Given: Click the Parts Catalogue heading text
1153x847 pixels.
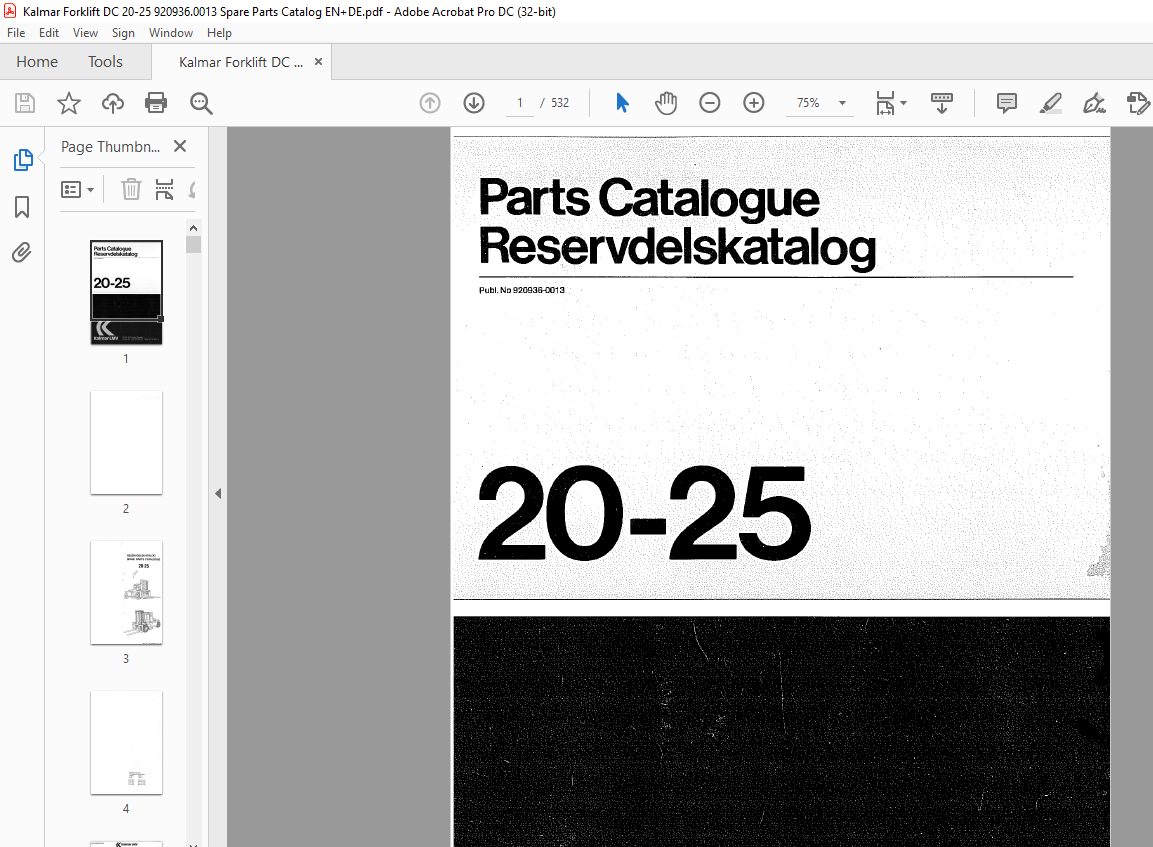Looking at the screenshot, I should pyautogui.click(x=649, y=198).
